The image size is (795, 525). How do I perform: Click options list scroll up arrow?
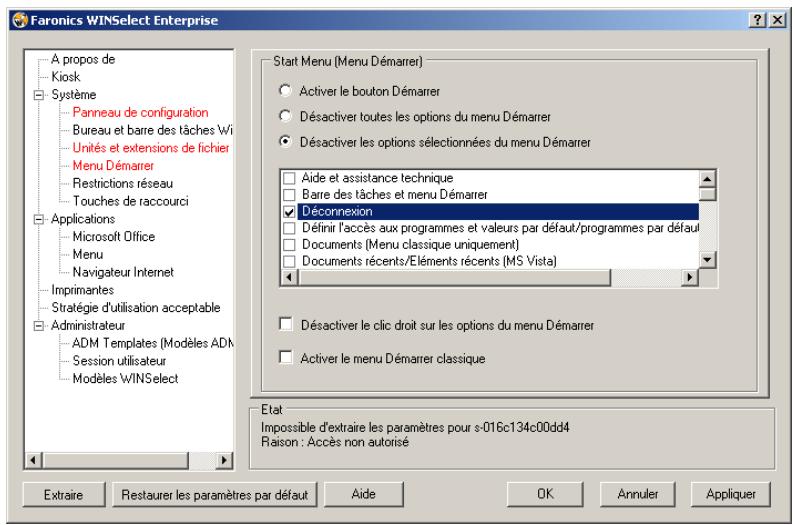[x=707, y=179]
